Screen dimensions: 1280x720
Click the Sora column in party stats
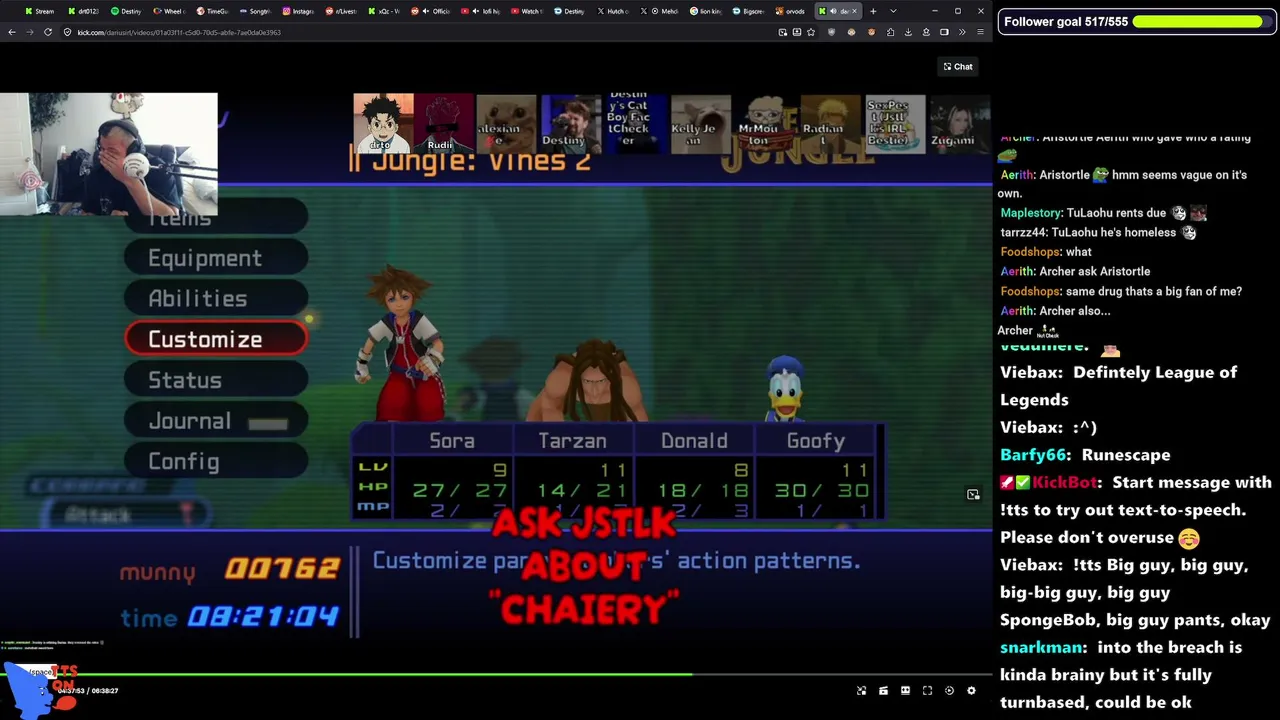(x=452, y=472)
